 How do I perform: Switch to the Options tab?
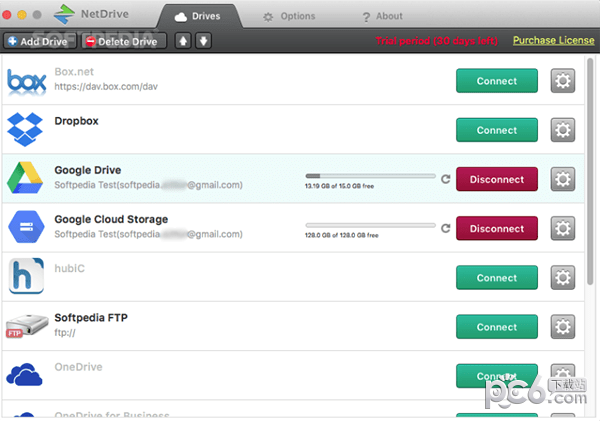coord(289,16)
